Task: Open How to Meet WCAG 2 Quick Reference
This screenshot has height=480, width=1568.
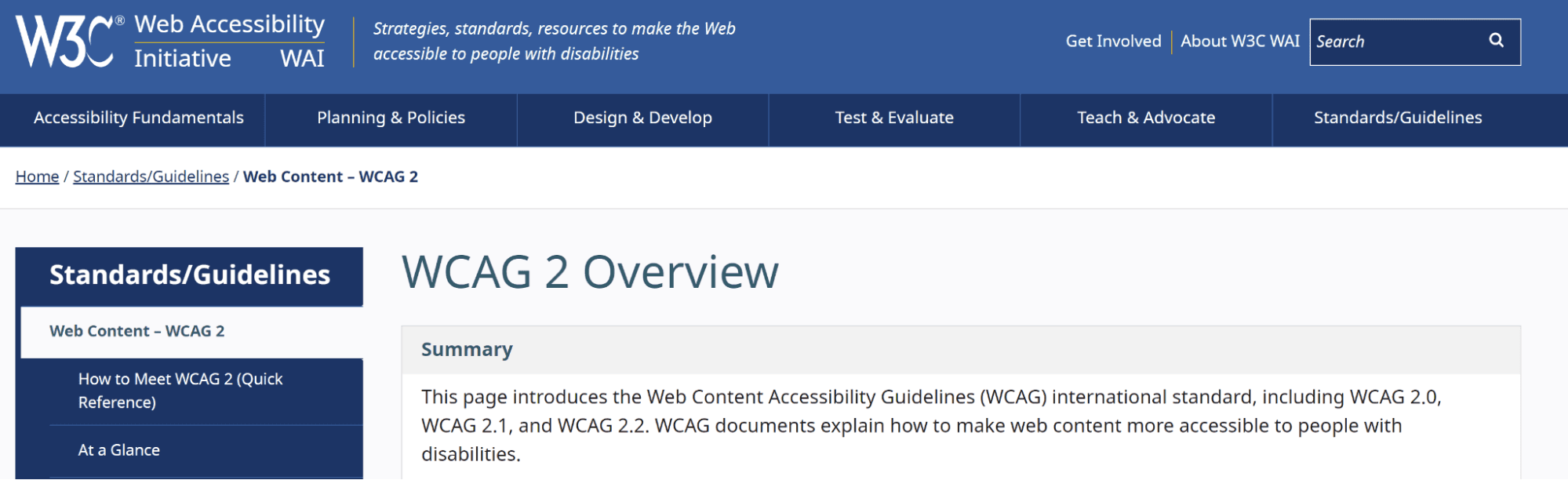Action: 180,391
